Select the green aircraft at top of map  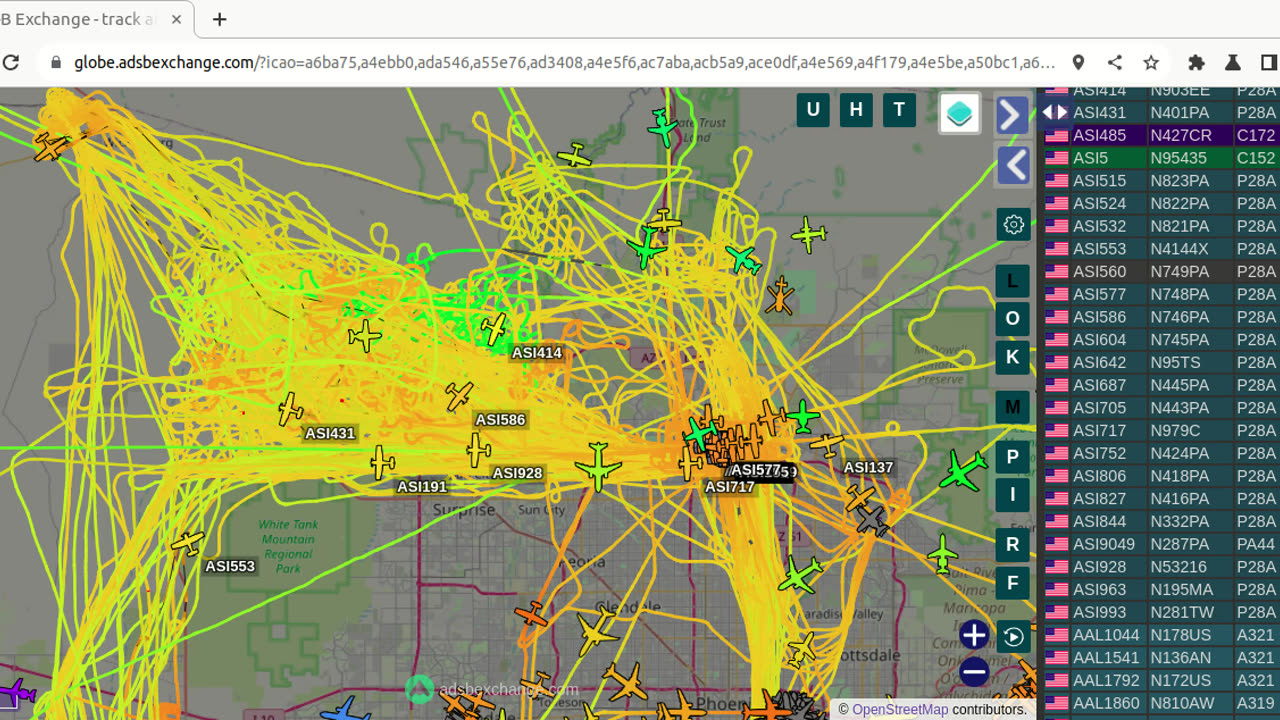(663, 128)
